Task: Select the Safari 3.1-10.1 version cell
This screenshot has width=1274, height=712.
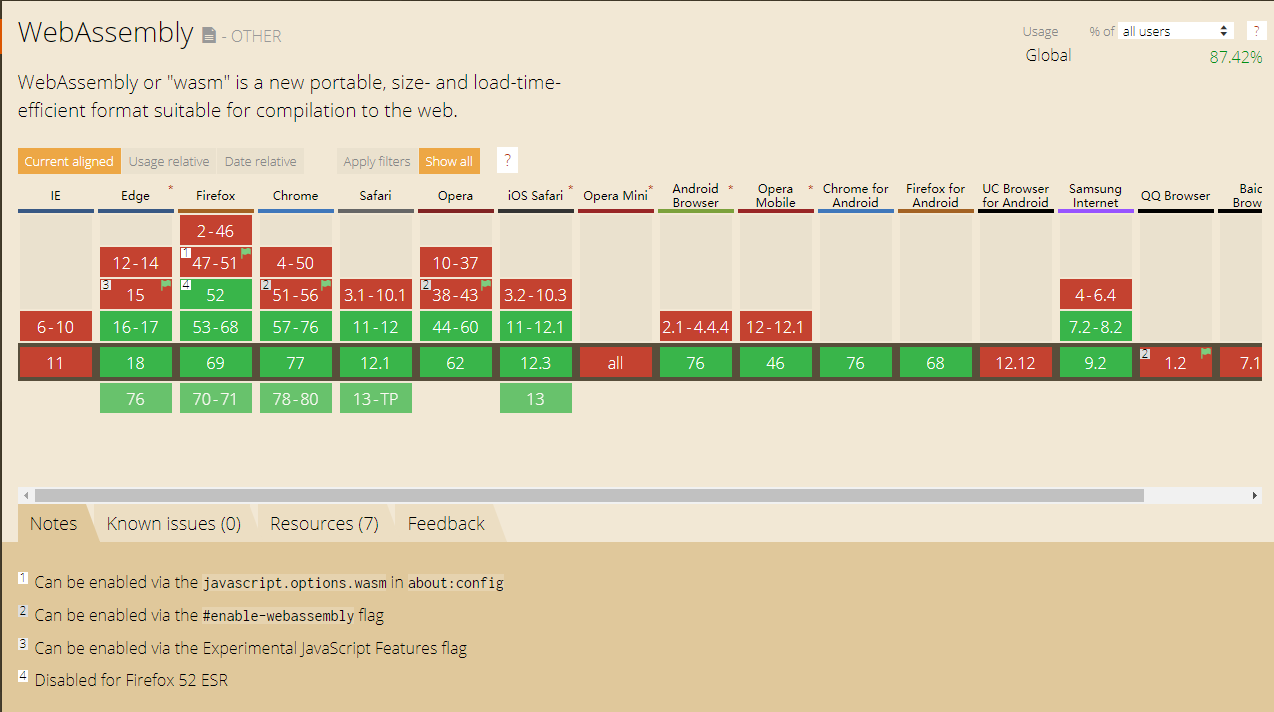Action: pos(376,295)
